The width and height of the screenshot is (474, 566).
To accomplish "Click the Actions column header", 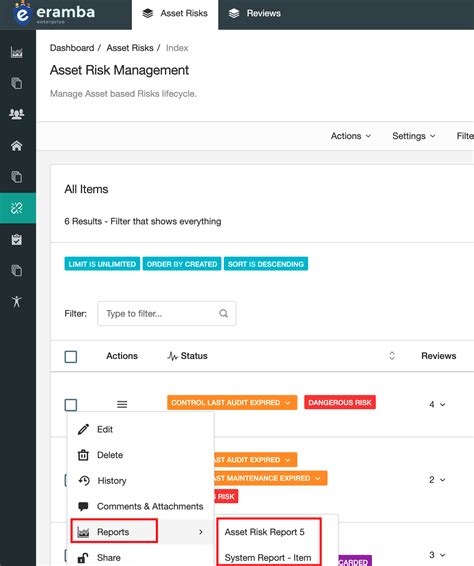I will click(x=122, y=356).
